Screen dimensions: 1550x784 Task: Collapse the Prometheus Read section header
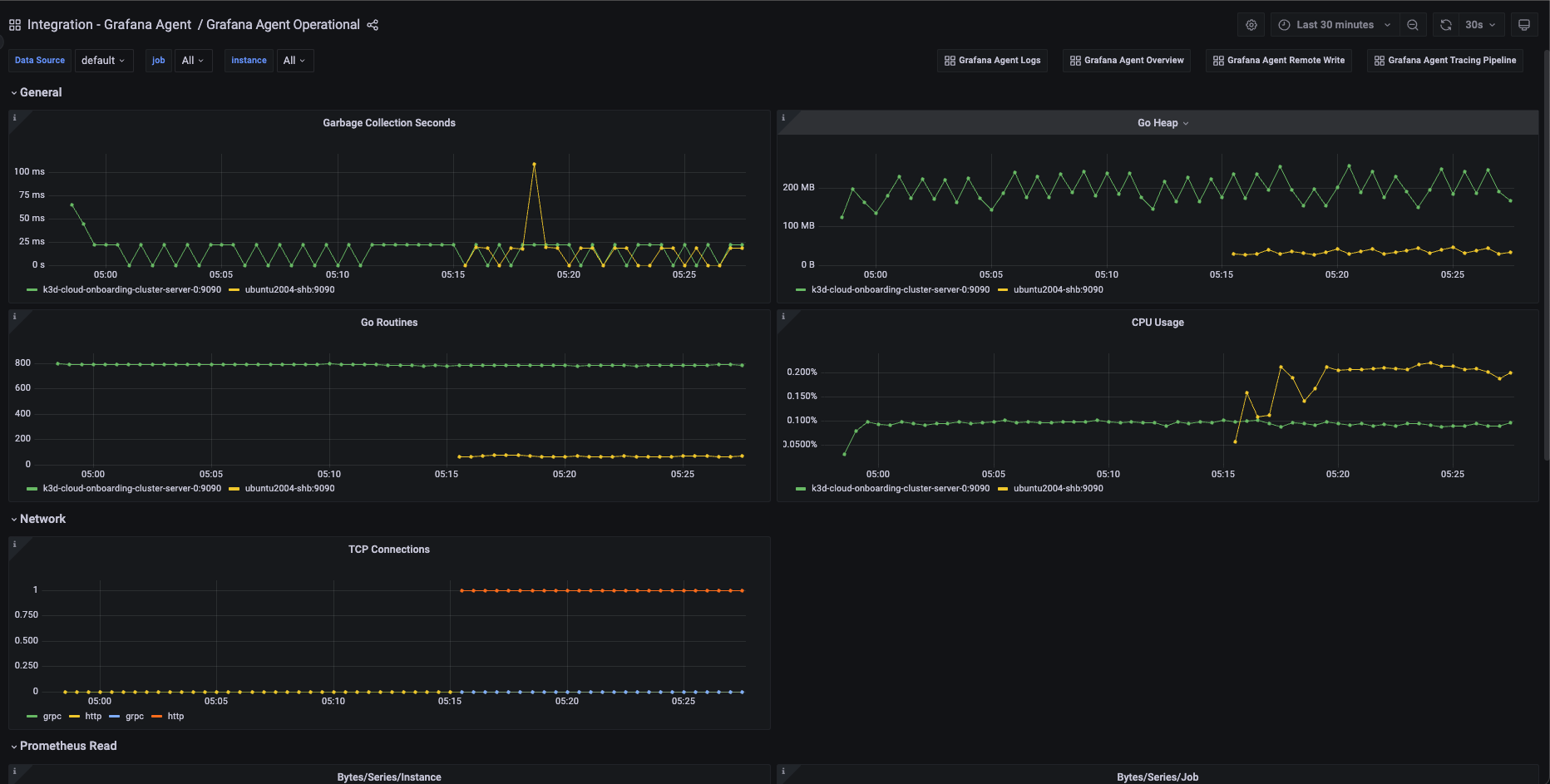[67, 746]
